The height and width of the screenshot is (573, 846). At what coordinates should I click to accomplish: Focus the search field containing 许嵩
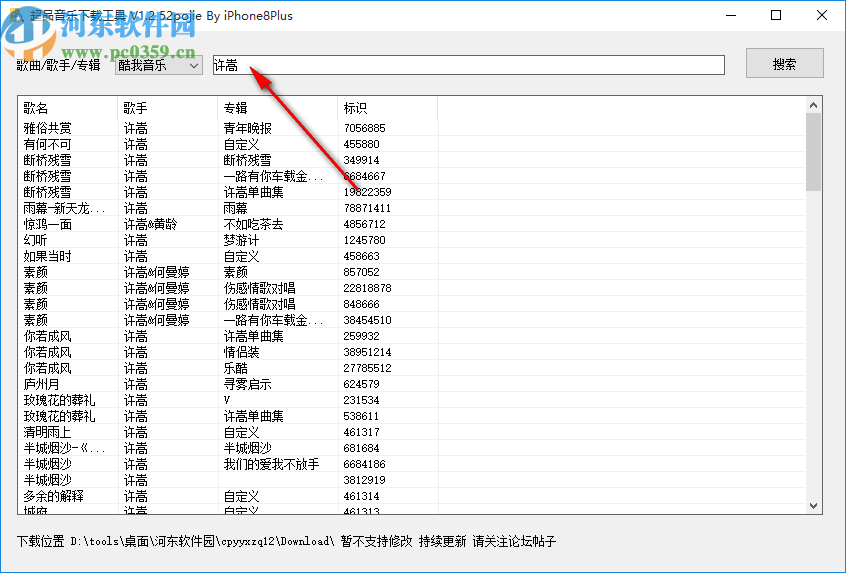click(x=468, y=65)
